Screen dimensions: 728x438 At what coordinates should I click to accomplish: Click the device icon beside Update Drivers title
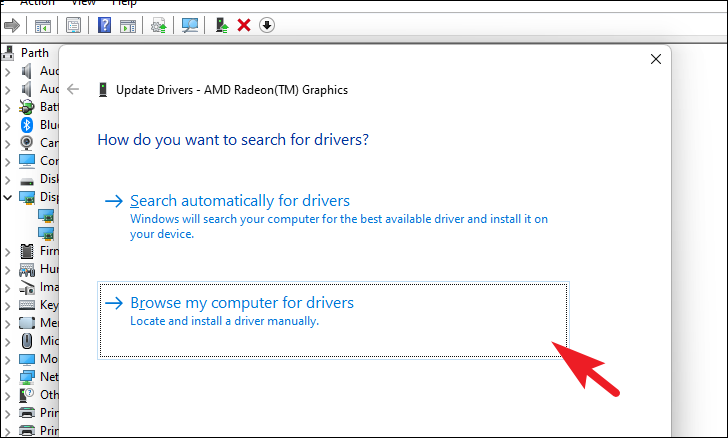tap(103, 90)
